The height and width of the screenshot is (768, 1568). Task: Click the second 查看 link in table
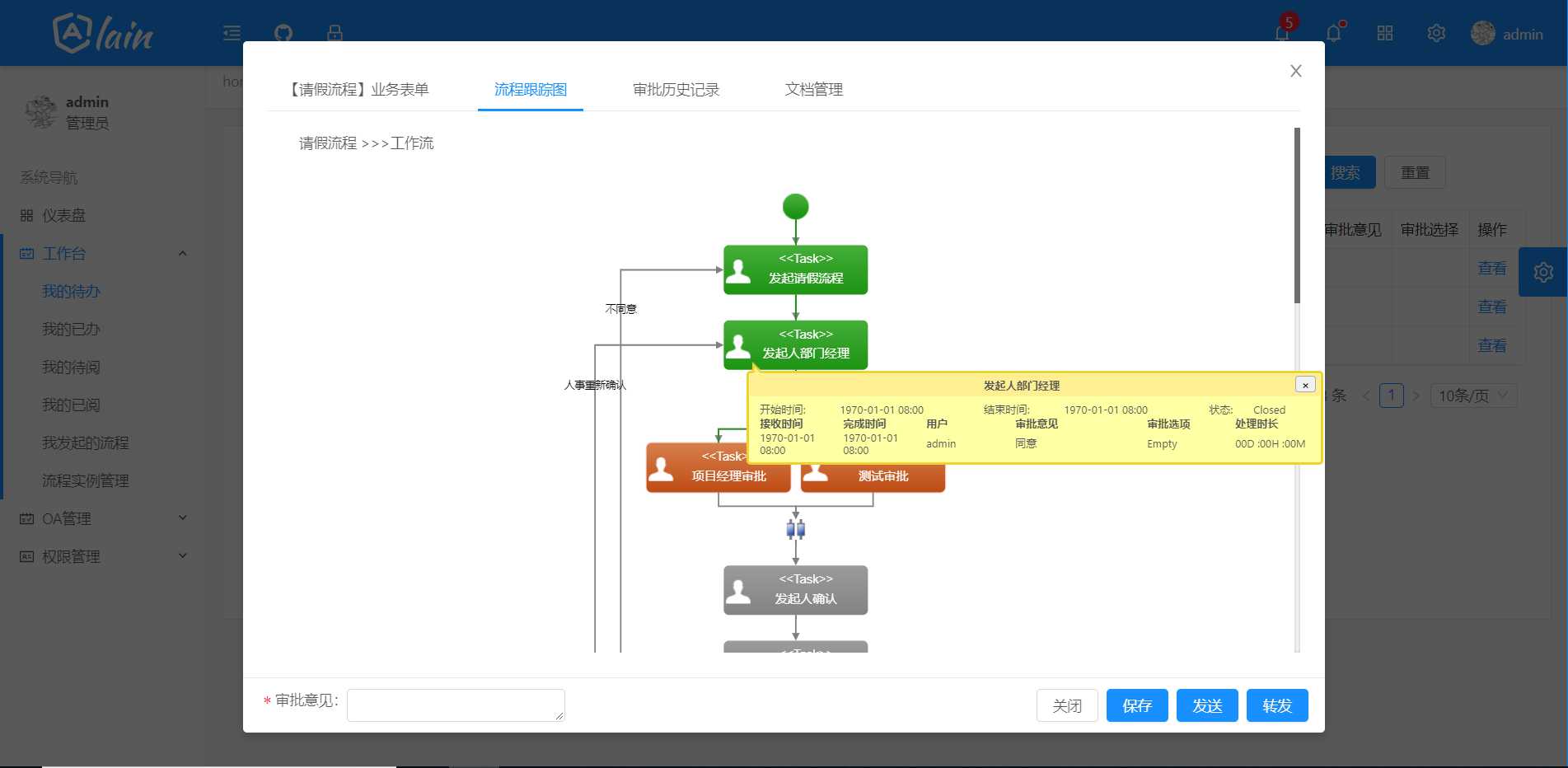[x=1492, y=307]
